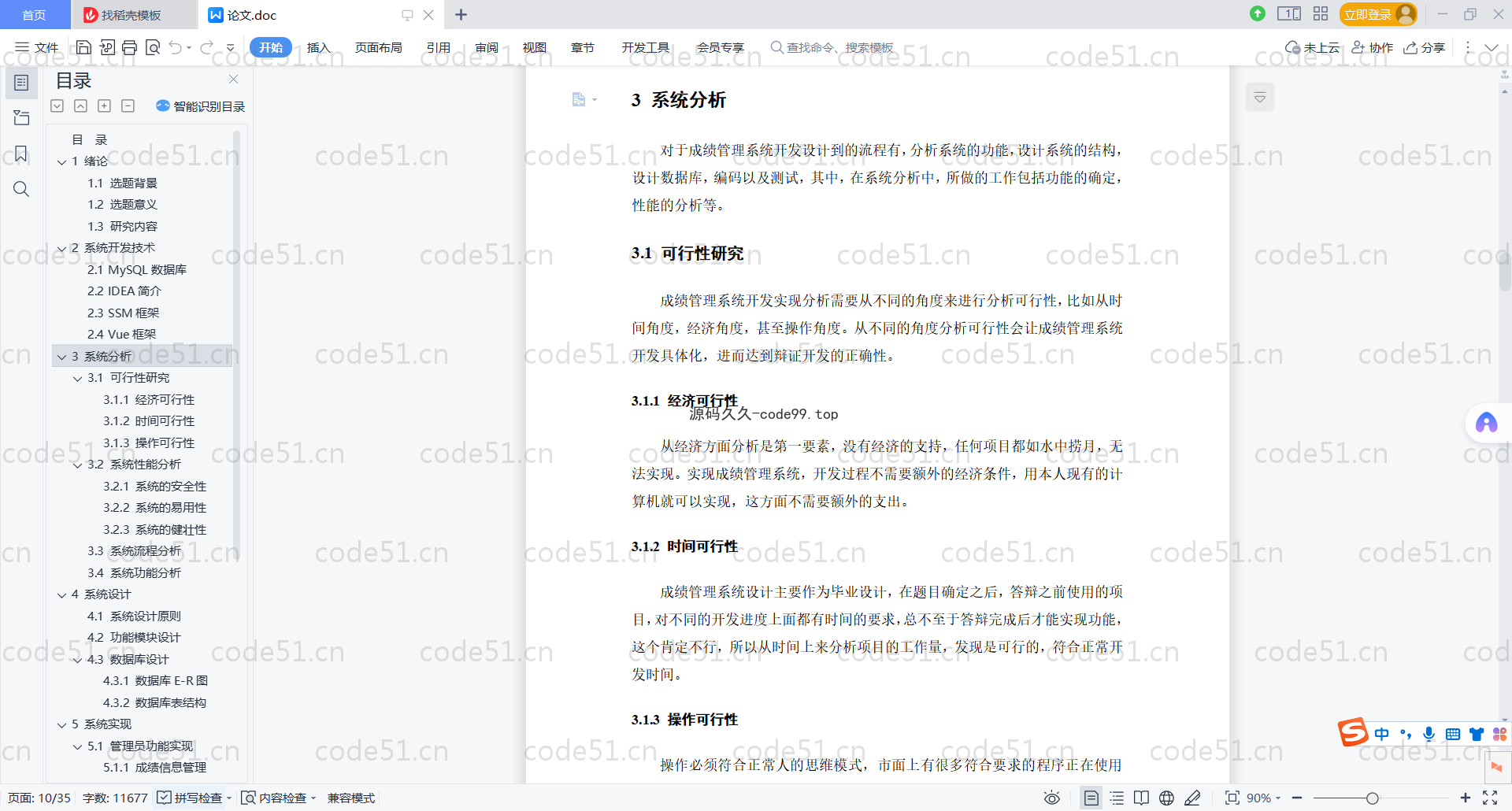Click the Redo arrow
Viewport: 1512px width, 811px height.
(207, 47)
